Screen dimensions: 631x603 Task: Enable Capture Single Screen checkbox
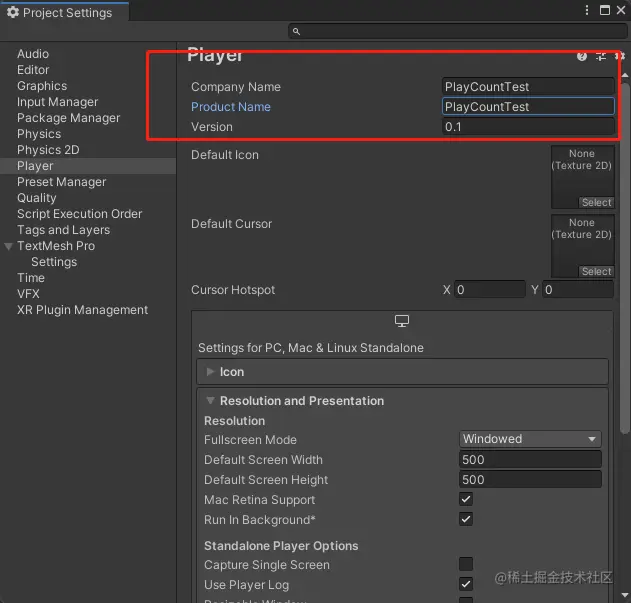pyautogui.click(x=466, y=564)
